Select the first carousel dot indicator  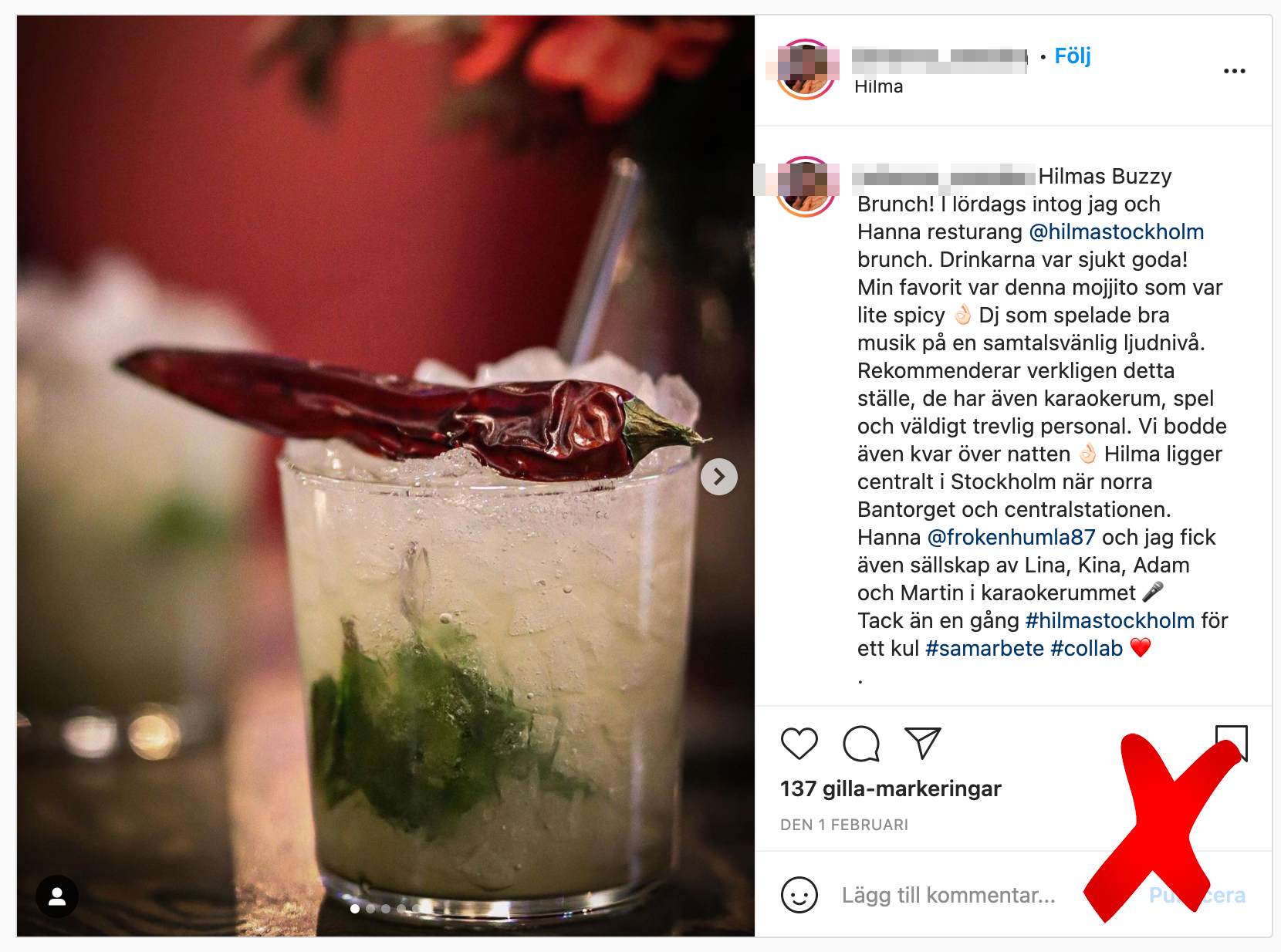355,909
